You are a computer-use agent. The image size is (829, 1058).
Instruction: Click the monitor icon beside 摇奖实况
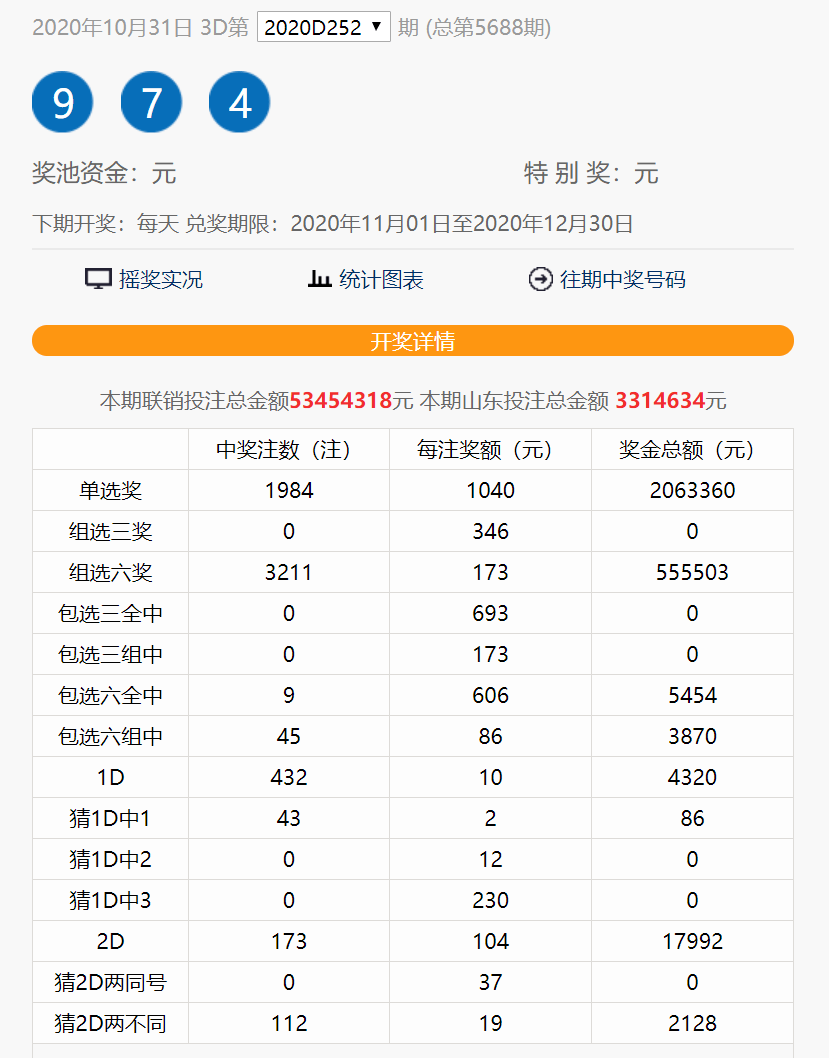(97, 279)
